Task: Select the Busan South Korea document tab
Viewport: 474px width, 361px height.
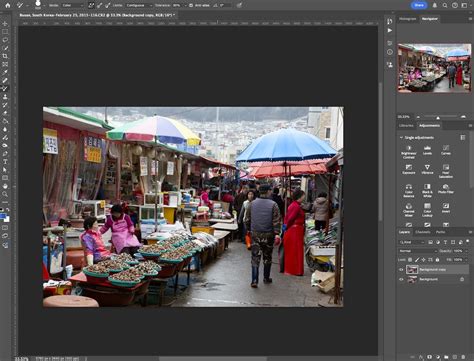Action: (97, 15)
